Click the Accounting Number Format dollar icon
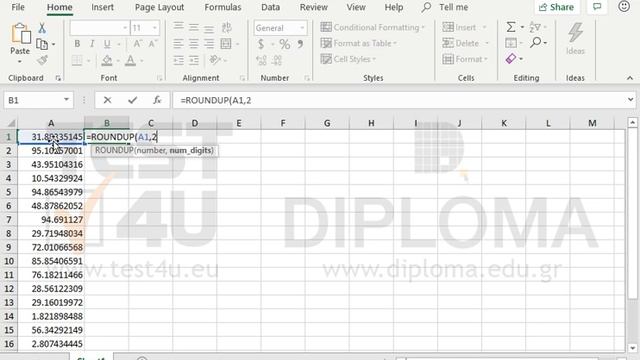This screenshot has width=640, height=360. pos(261,44)
